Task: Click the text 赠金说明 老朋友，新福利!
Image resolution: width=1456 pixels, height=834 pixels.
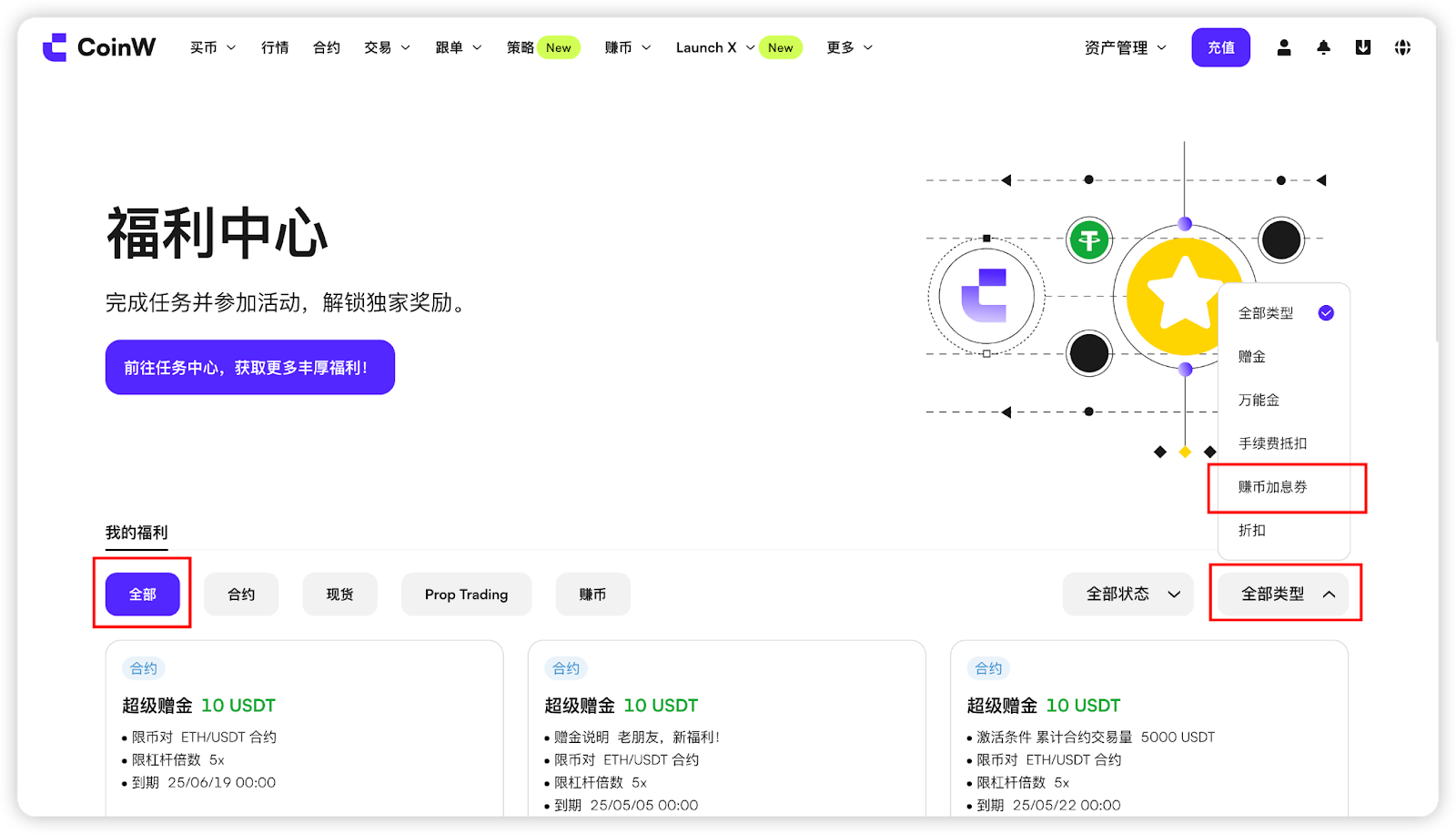Action: coord(637,737)
